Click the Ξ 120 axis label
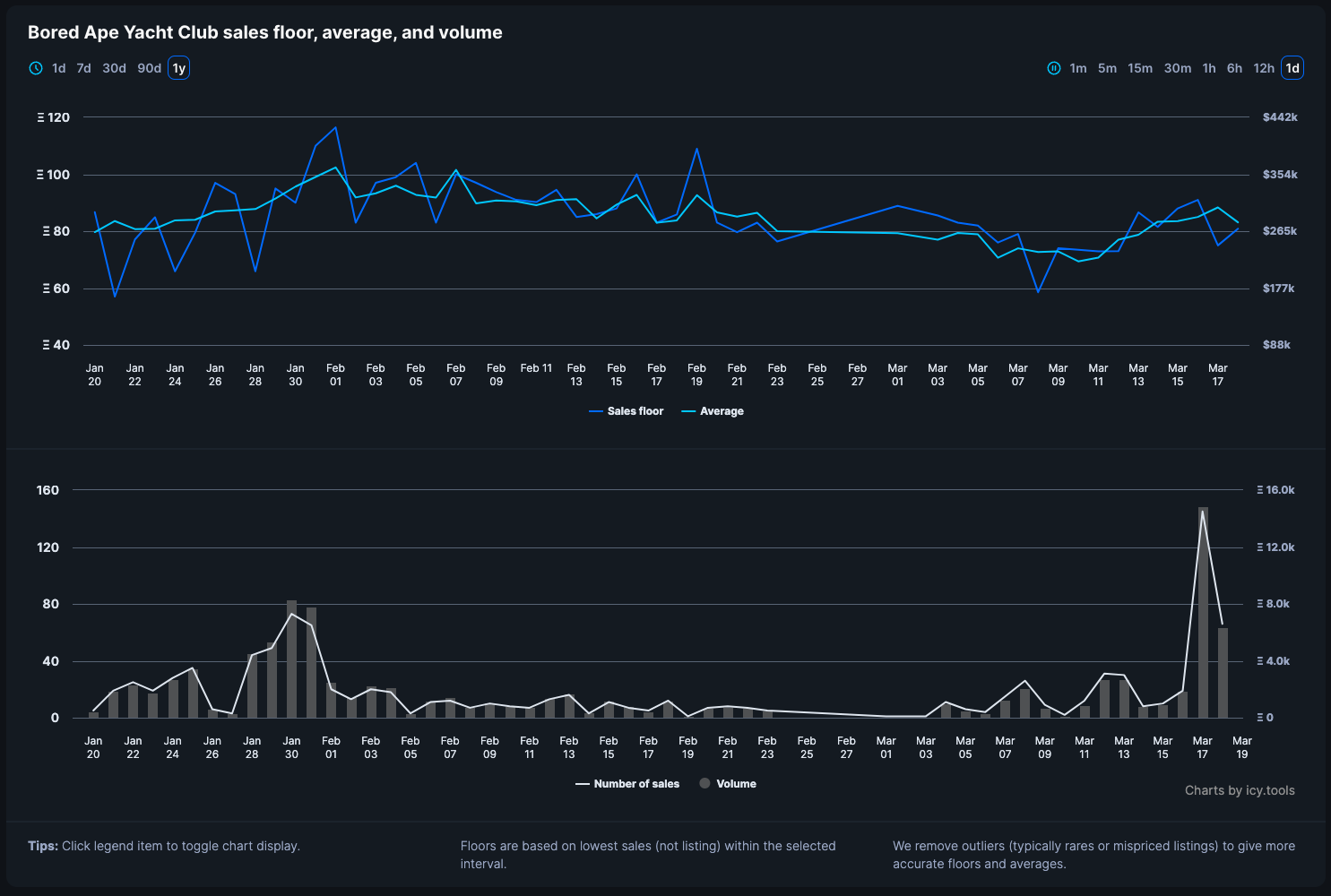 (54, 117)
